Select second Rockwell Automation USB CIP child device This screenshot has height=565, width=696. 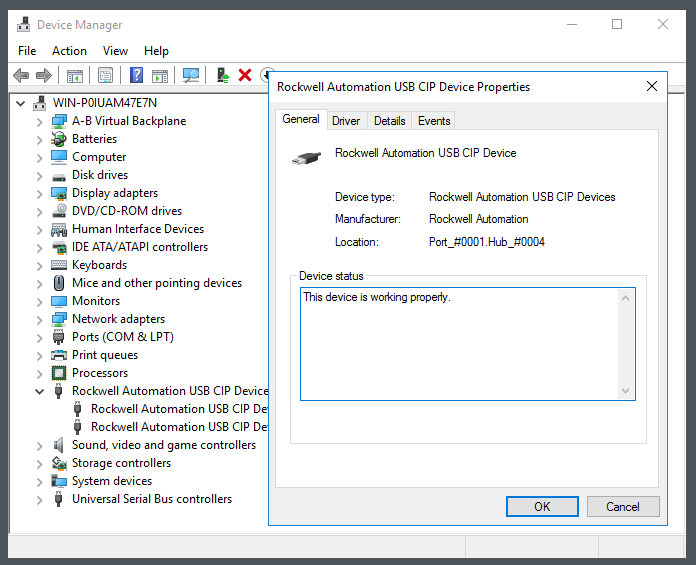pos(179,427)
